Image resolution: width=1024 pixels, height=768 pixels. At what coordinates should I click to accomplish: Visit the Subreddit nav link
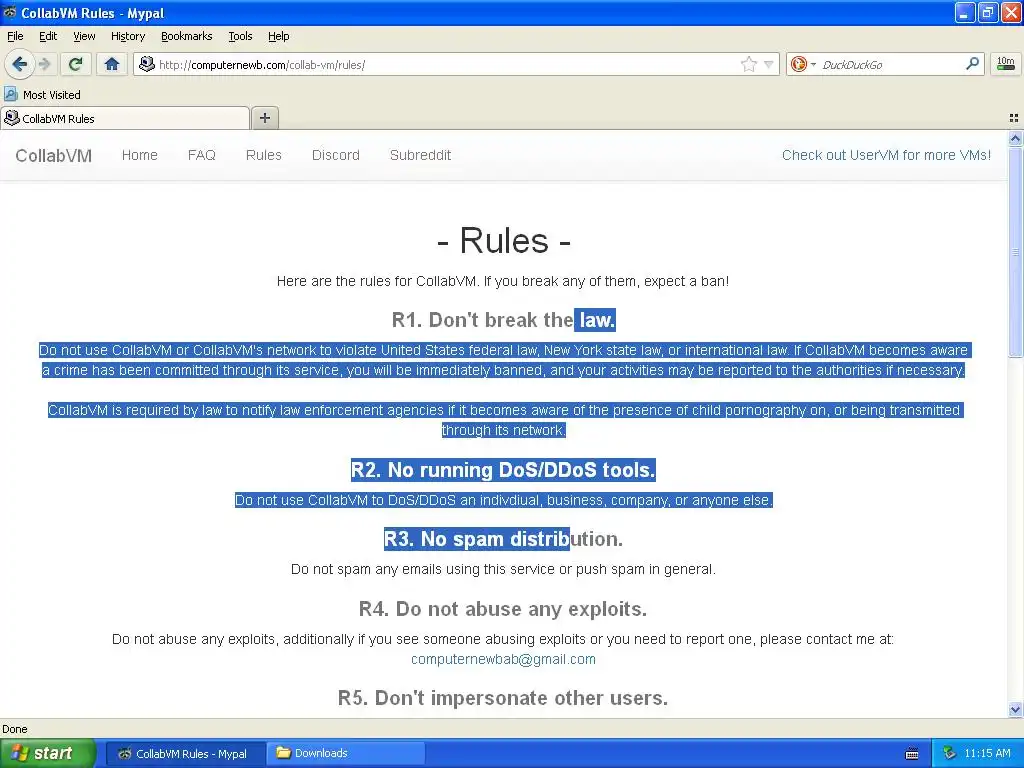point(421,155)
